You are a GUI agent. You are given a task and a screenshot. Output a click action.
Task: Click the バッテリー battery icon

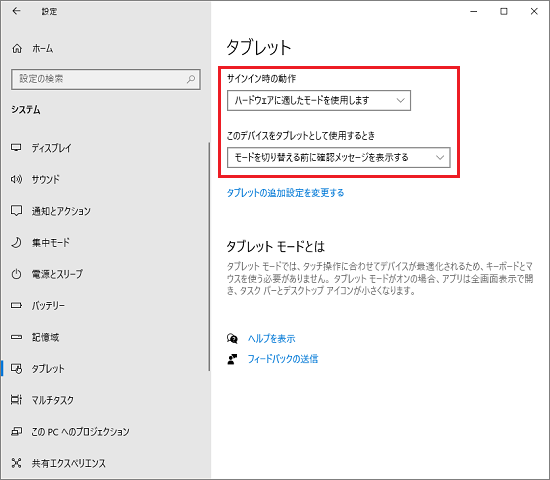(16, 306)
